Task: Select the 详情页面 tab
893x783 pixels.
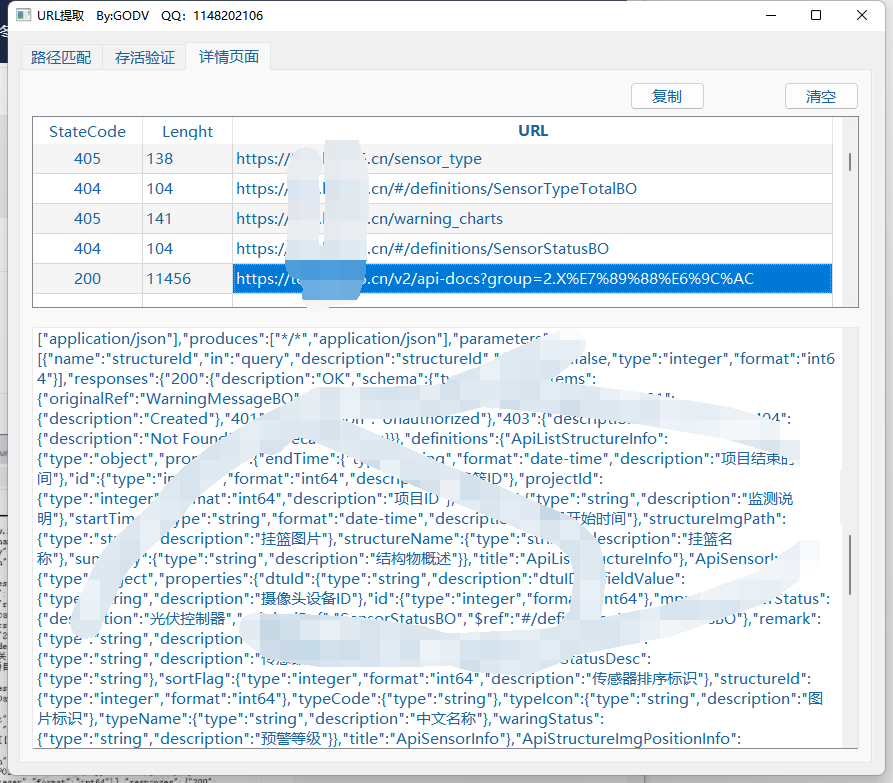Action: coord(228,56)
